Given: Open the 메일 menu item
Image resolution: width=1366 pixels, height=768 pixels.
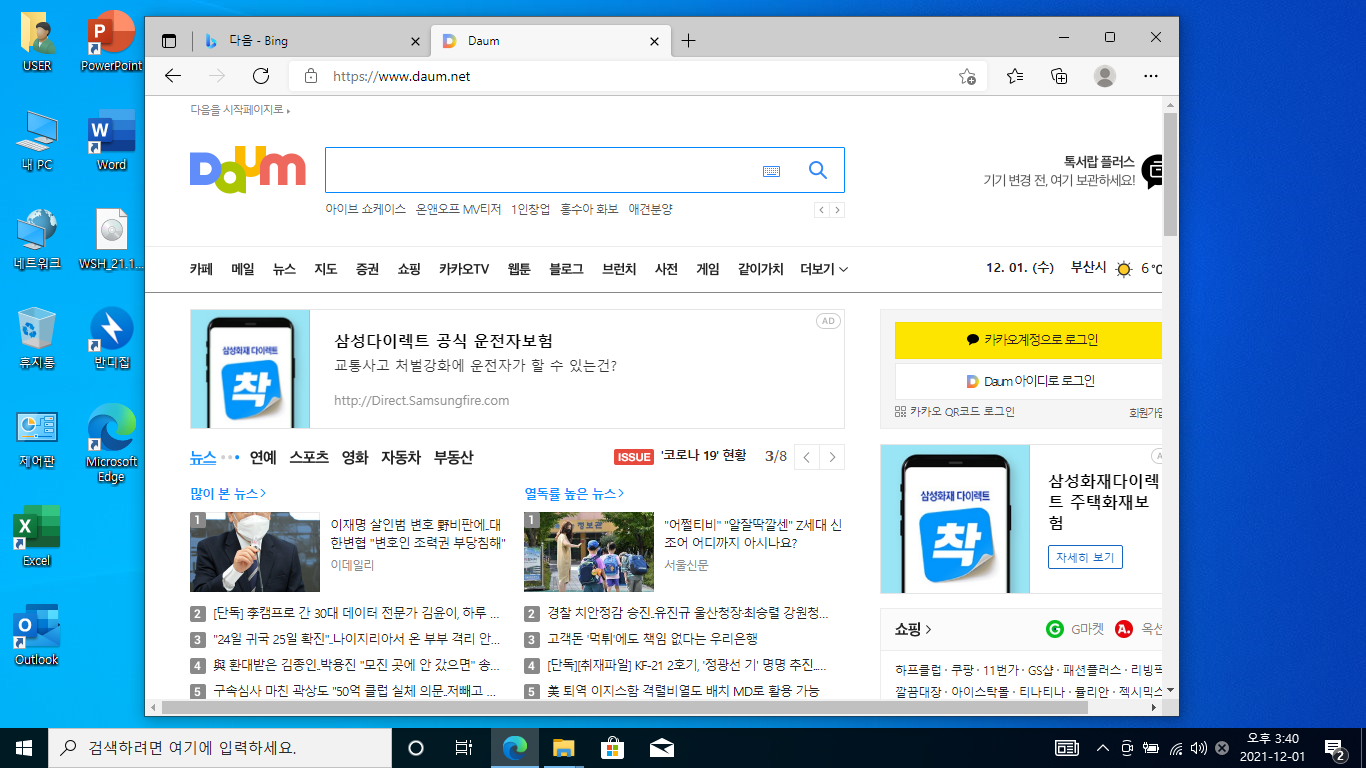Looking at the screenshot, I should pyautogui.click(x=243, y=269).
